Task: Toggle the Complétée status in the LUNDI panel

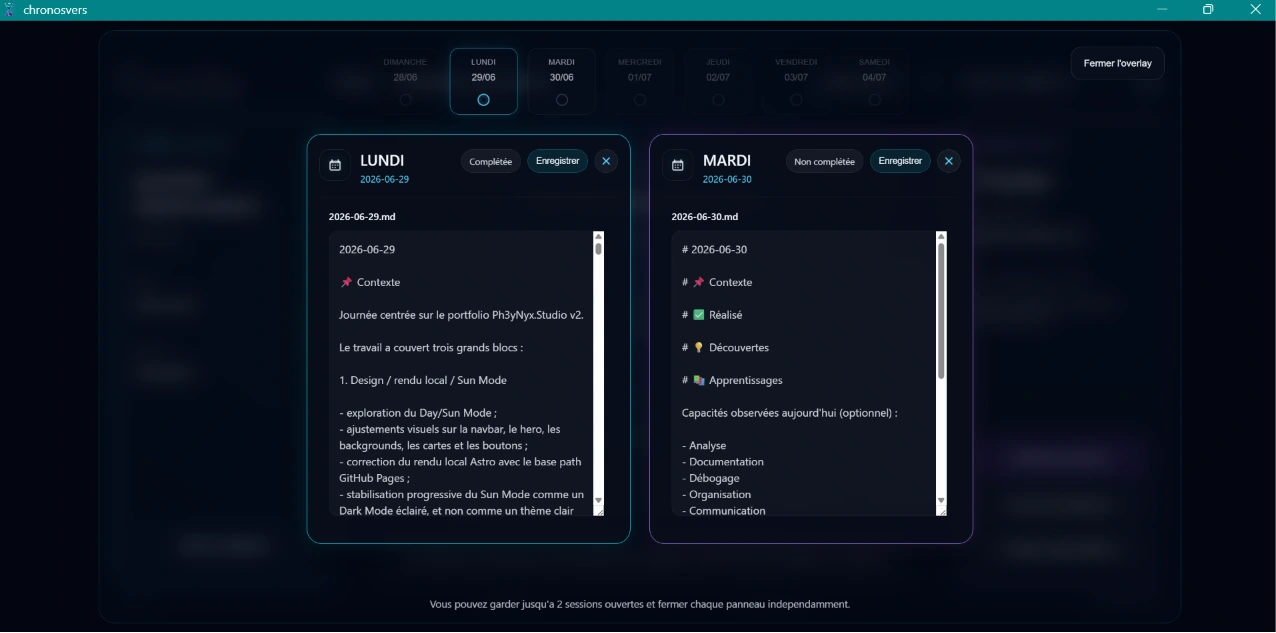Action: point(491,161)
